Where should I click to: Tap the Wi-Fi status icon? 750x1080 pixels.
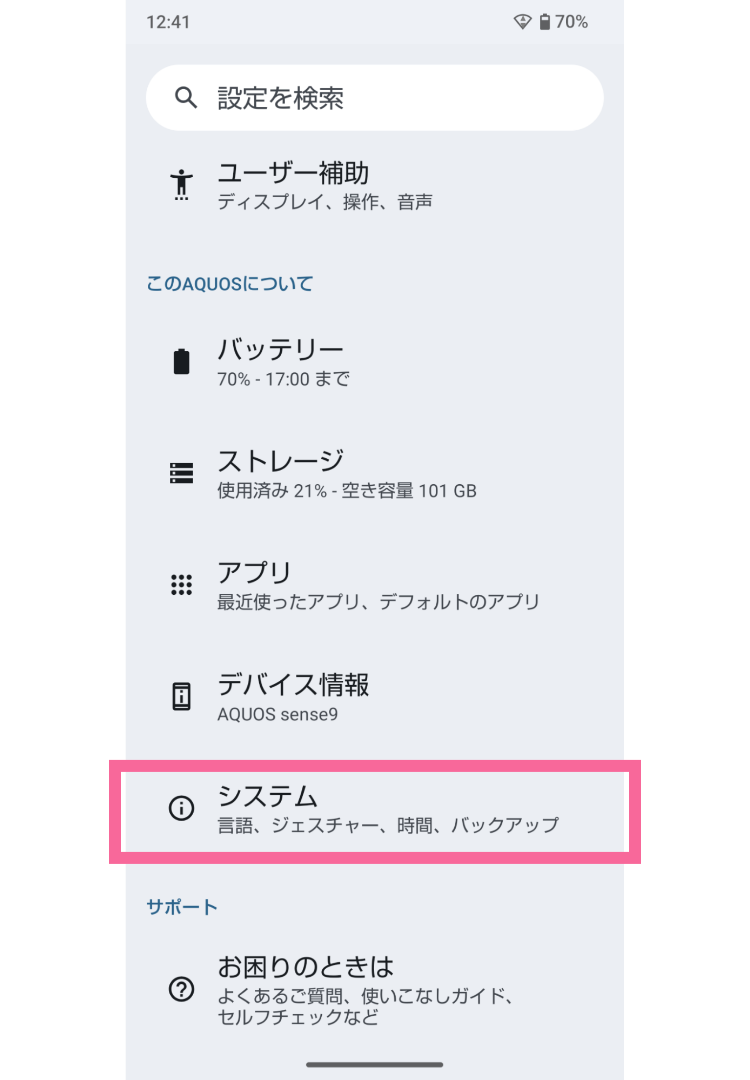point(522,22)
